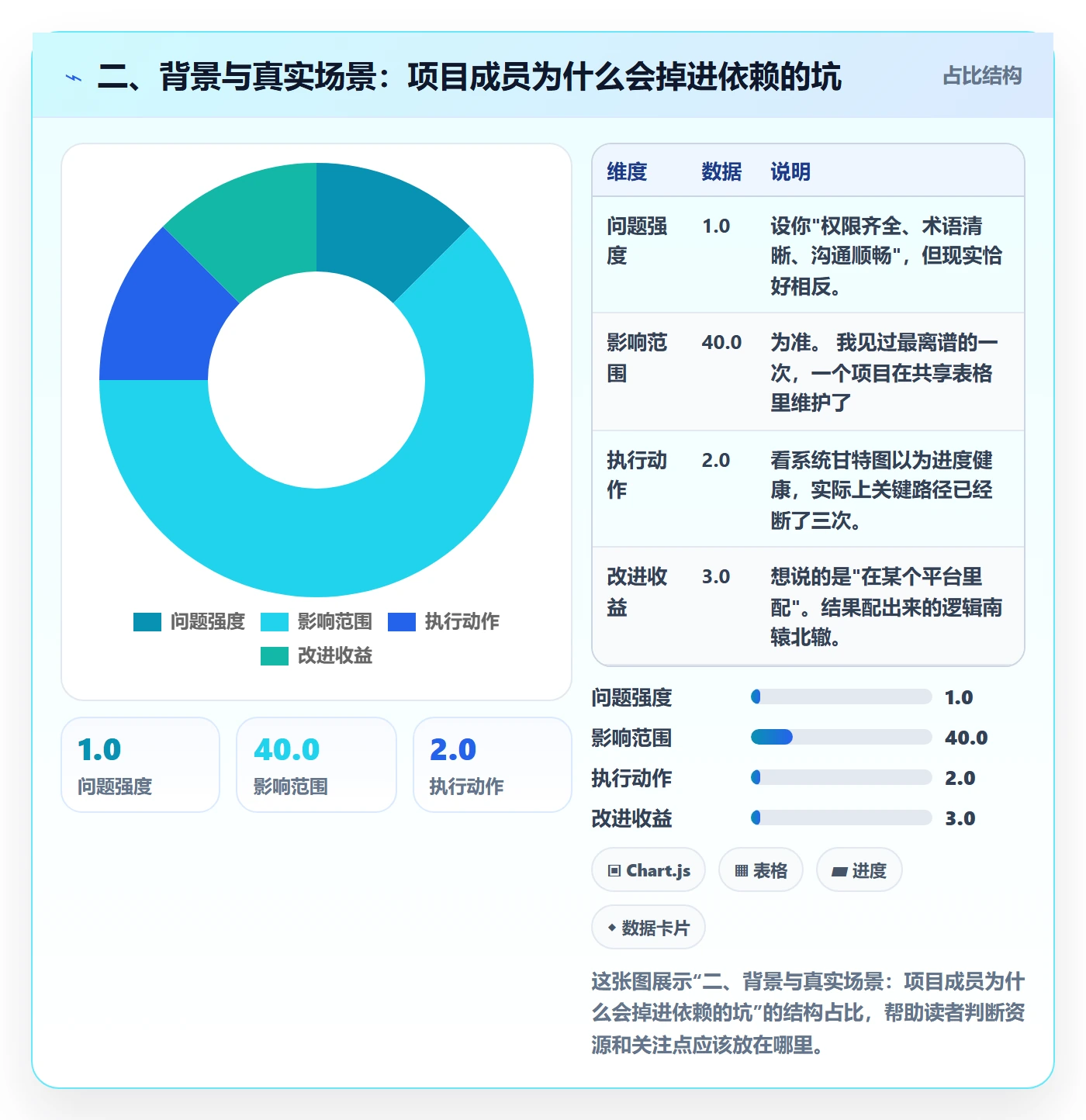This screenshot has width=1086, height=1120.
Task: Toggle the 问题强度 legend swatch
Action: click(147, 622)
